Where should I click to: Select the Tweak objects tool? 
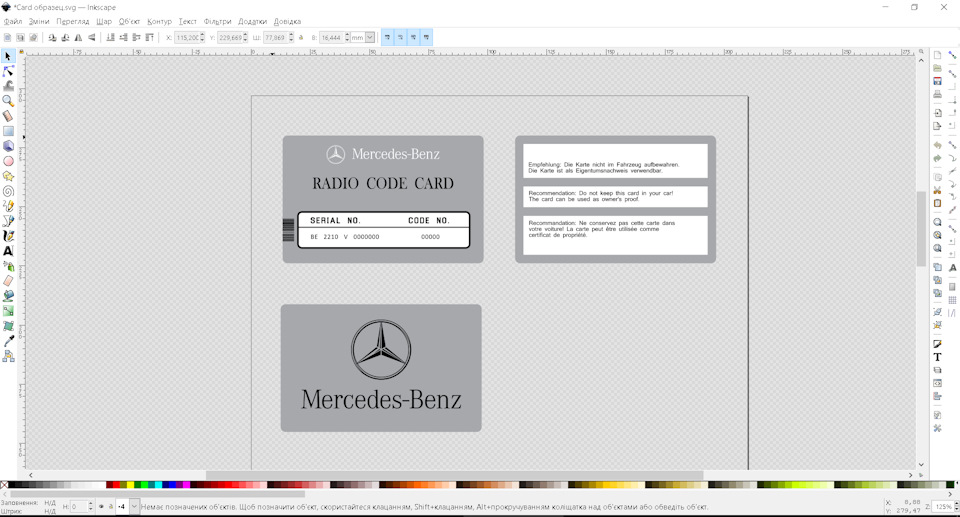tap(8, 86)
